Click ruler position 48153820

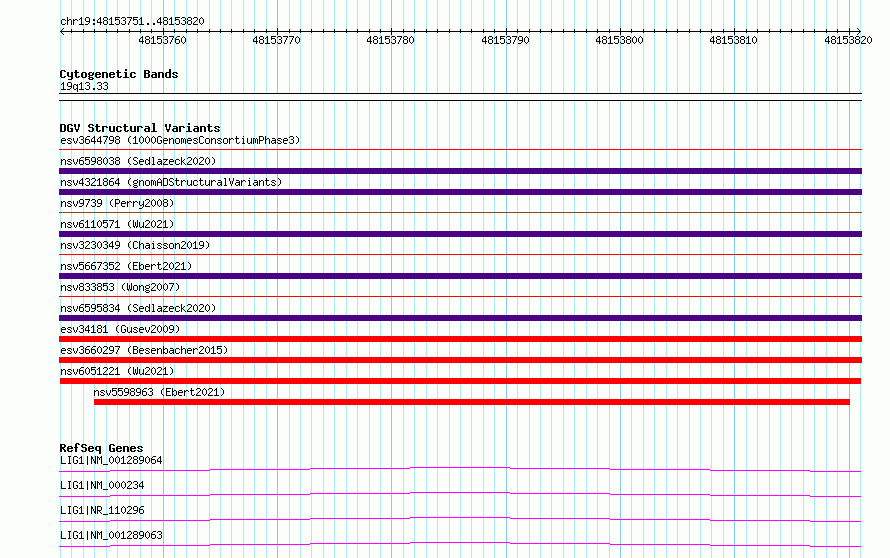pos(848,40)
